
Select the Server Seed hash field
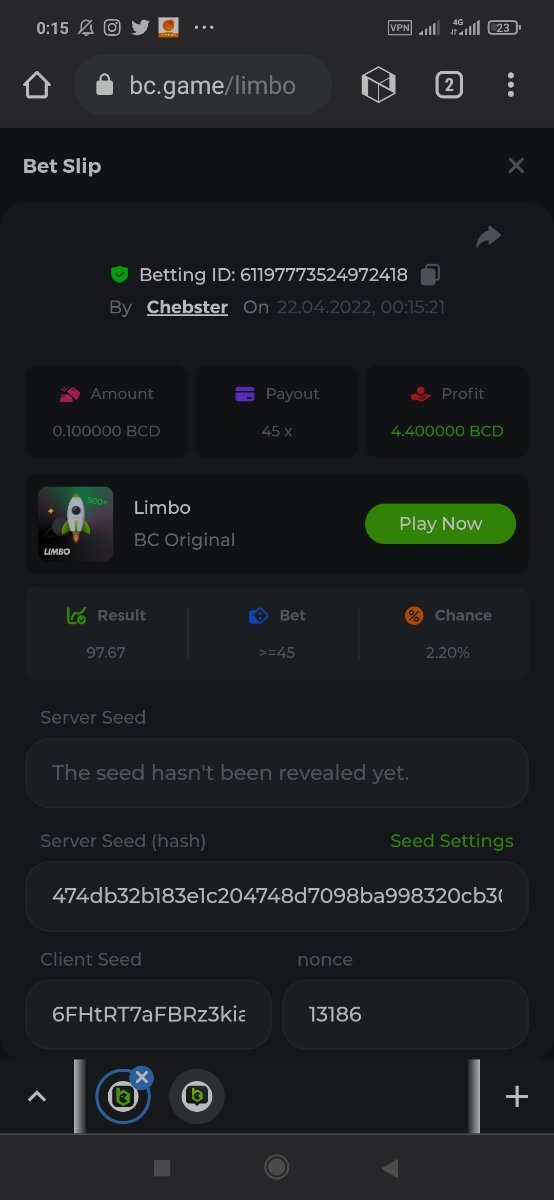coord(277,896)
